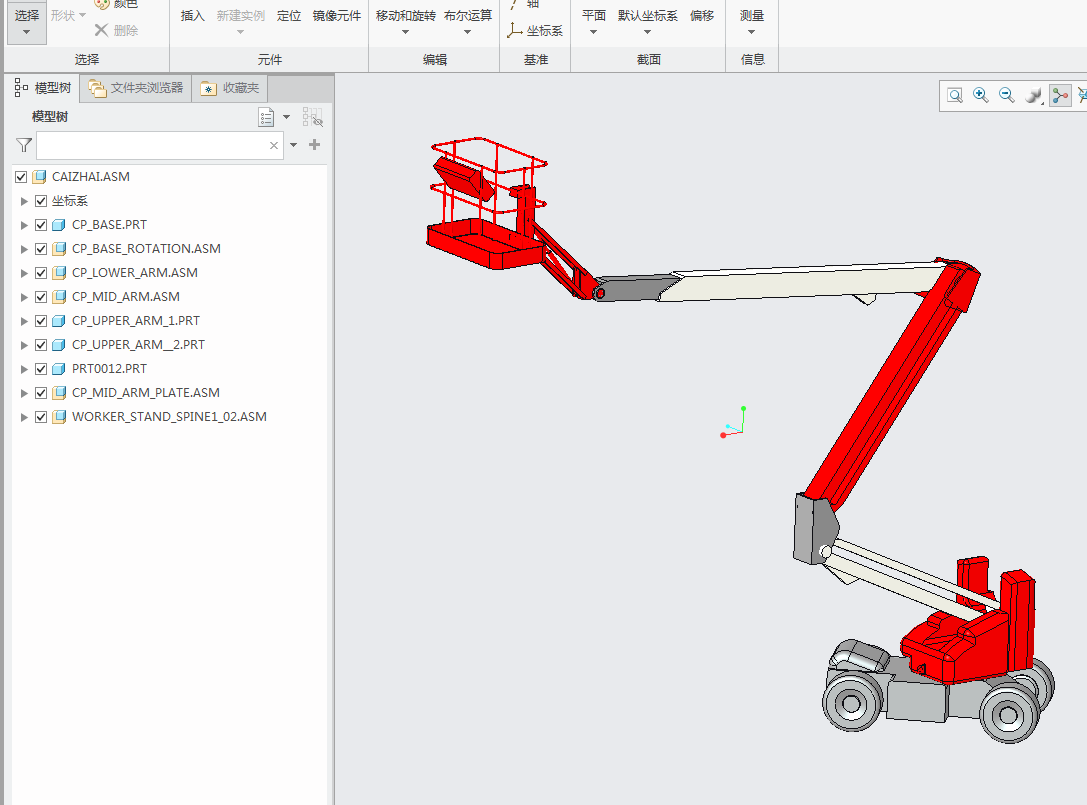This screenshot has width=1087, height=805.
Task: Click the Mirror Component button
Action: (337, 16)
